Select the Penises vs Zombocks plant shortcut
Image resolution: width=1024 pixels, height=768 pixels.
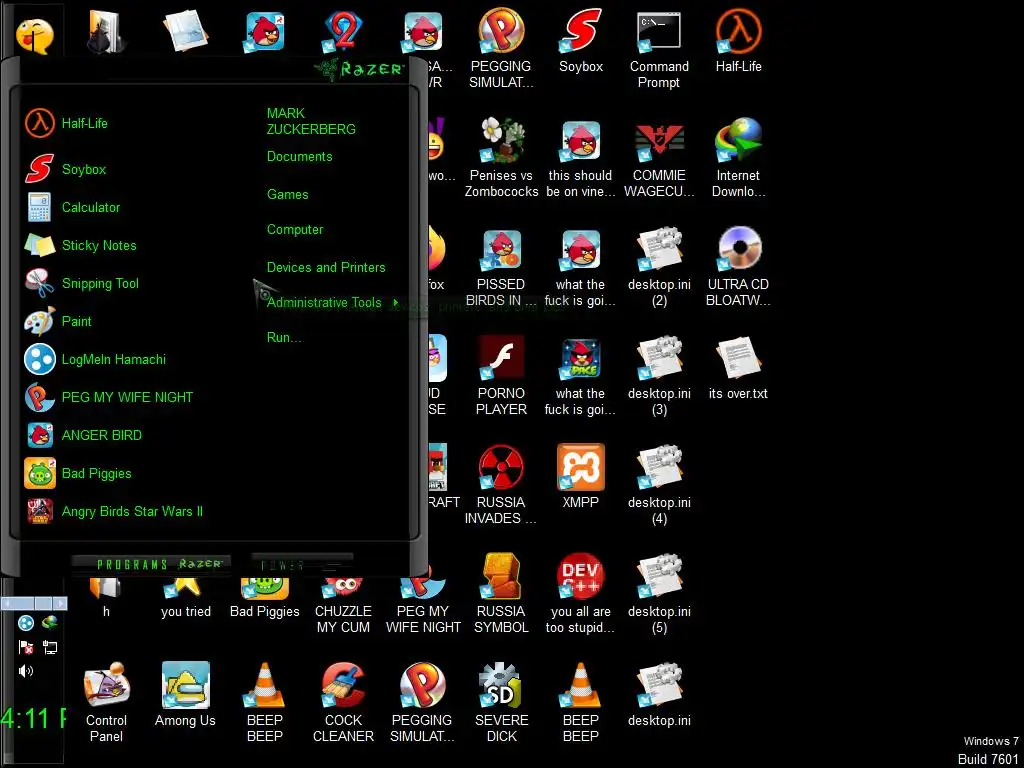point(501,158)
